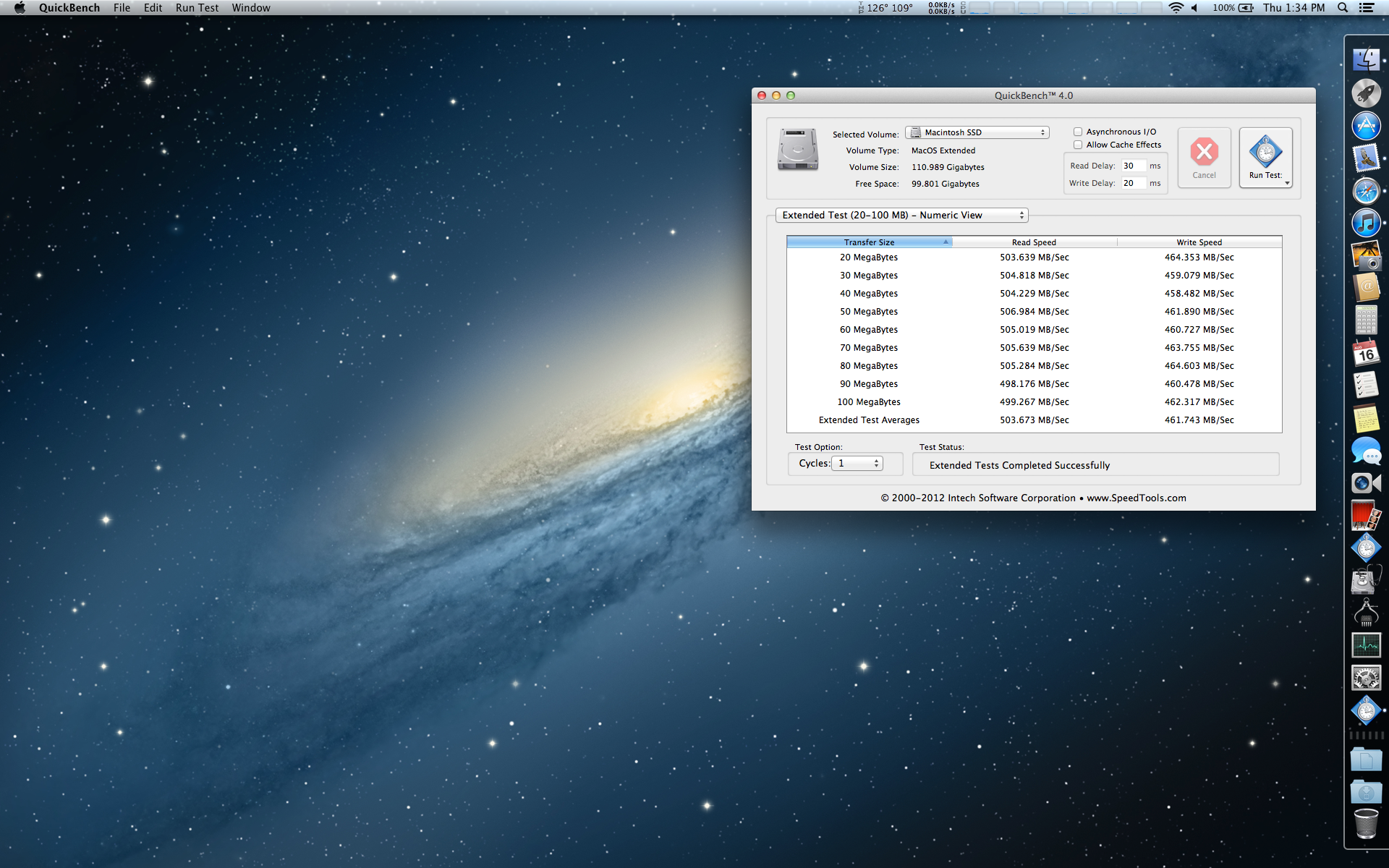Launch Disk Utility stethoscope icon
The width and height of the screenshot is (1389, 868).
pos(1366,580)
